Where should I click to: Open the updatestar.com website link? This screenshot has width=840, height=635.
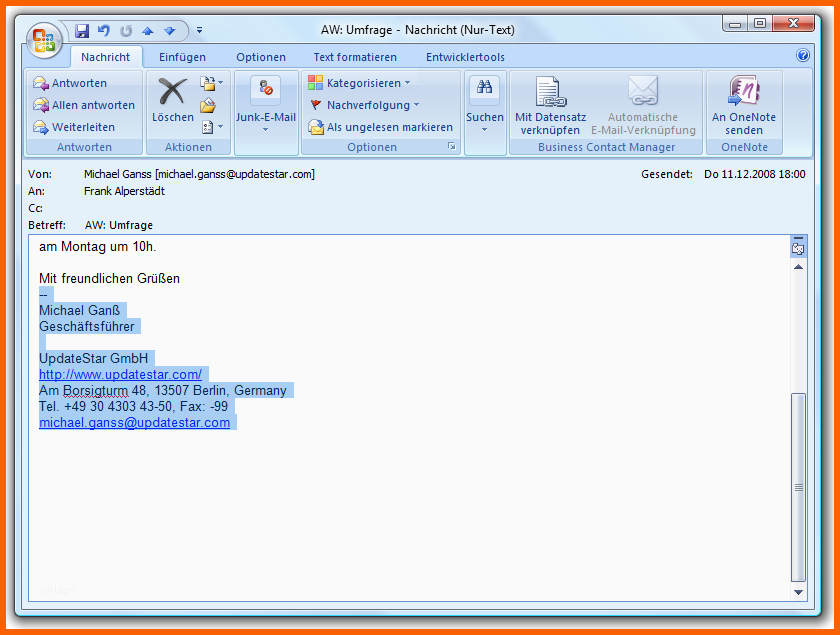(x=121, y=375)
